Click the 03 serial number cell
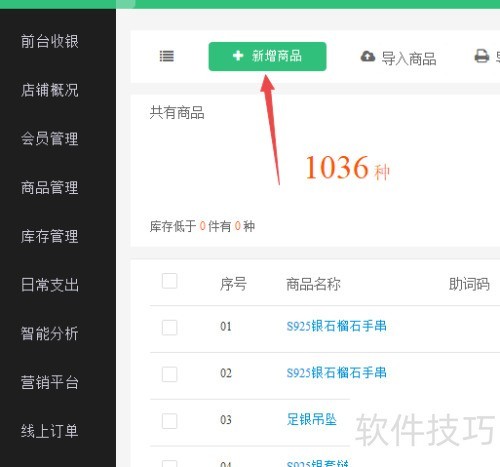The height and width of the screenshot is (467, 500). click(226, 420)
